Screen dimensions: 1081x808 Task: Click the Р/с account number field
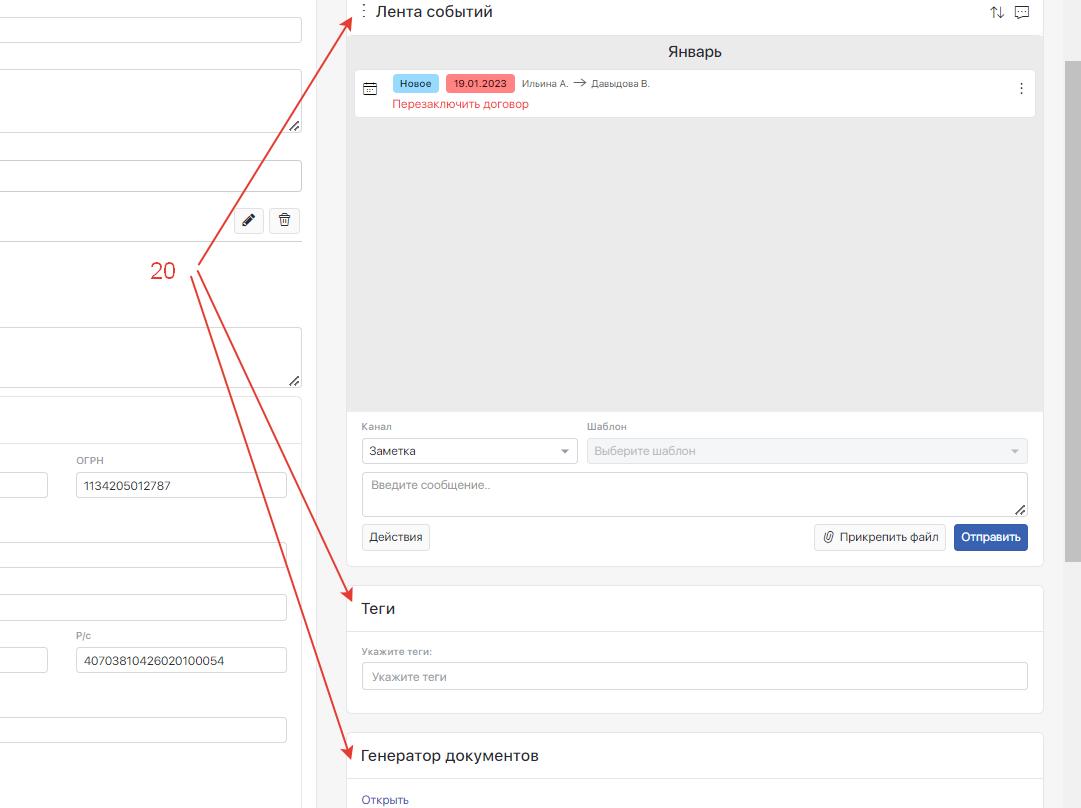tap(181, 660)
